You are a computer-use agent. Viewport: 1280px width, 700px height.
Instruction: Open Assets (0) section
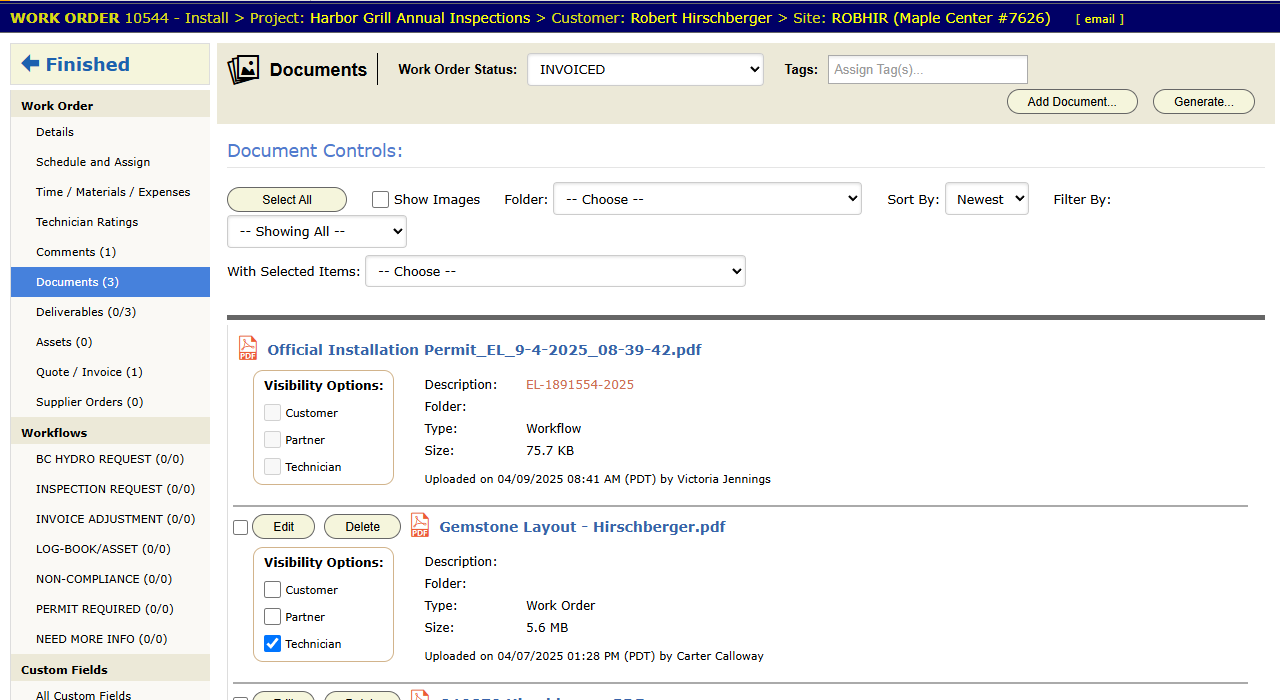(x=110, y=342)
